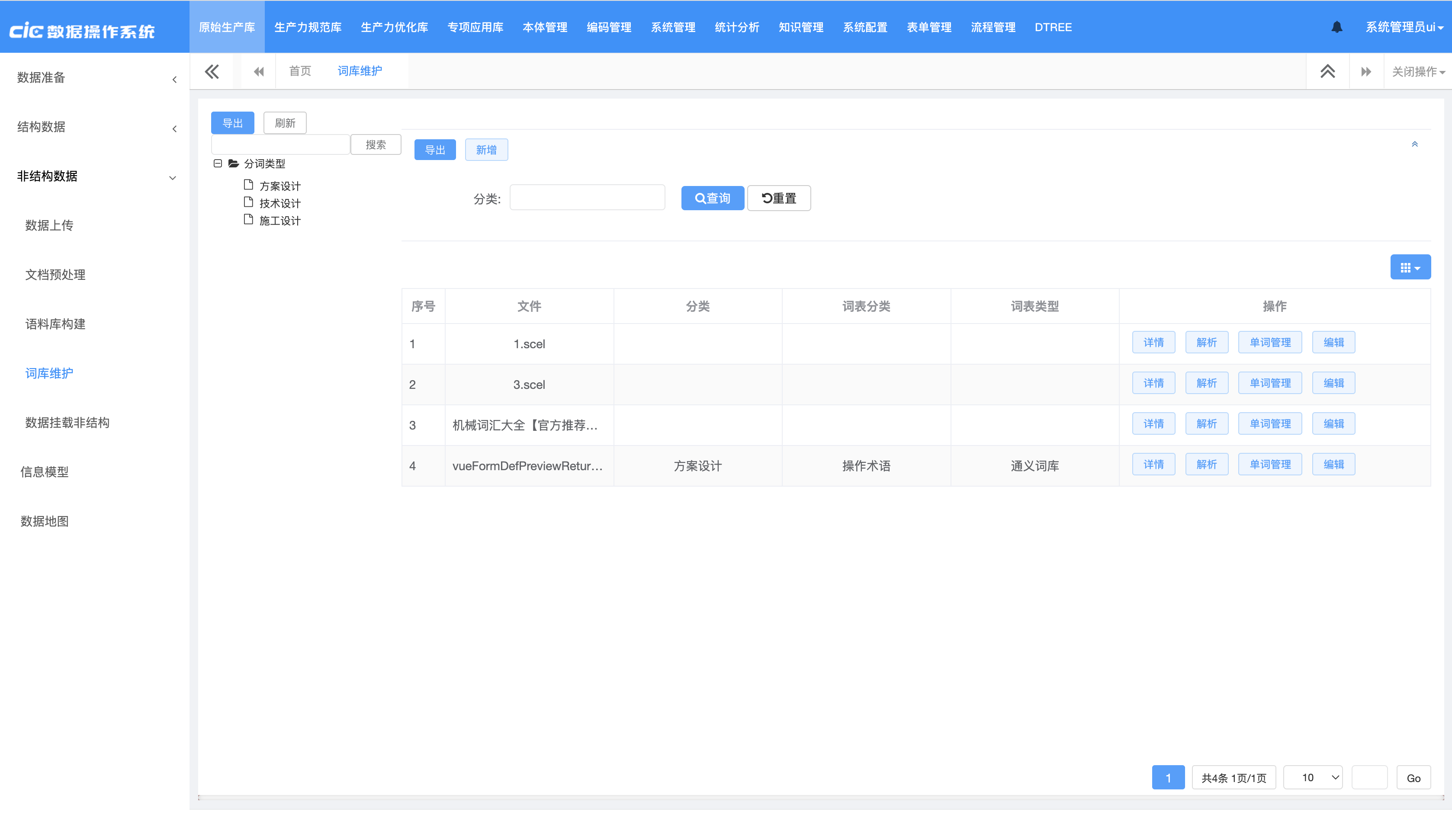The width and height of the screenshot is (1452, 840).
Task: Click the 方案设计 file icon in tree
Action: tap(248, 185)
